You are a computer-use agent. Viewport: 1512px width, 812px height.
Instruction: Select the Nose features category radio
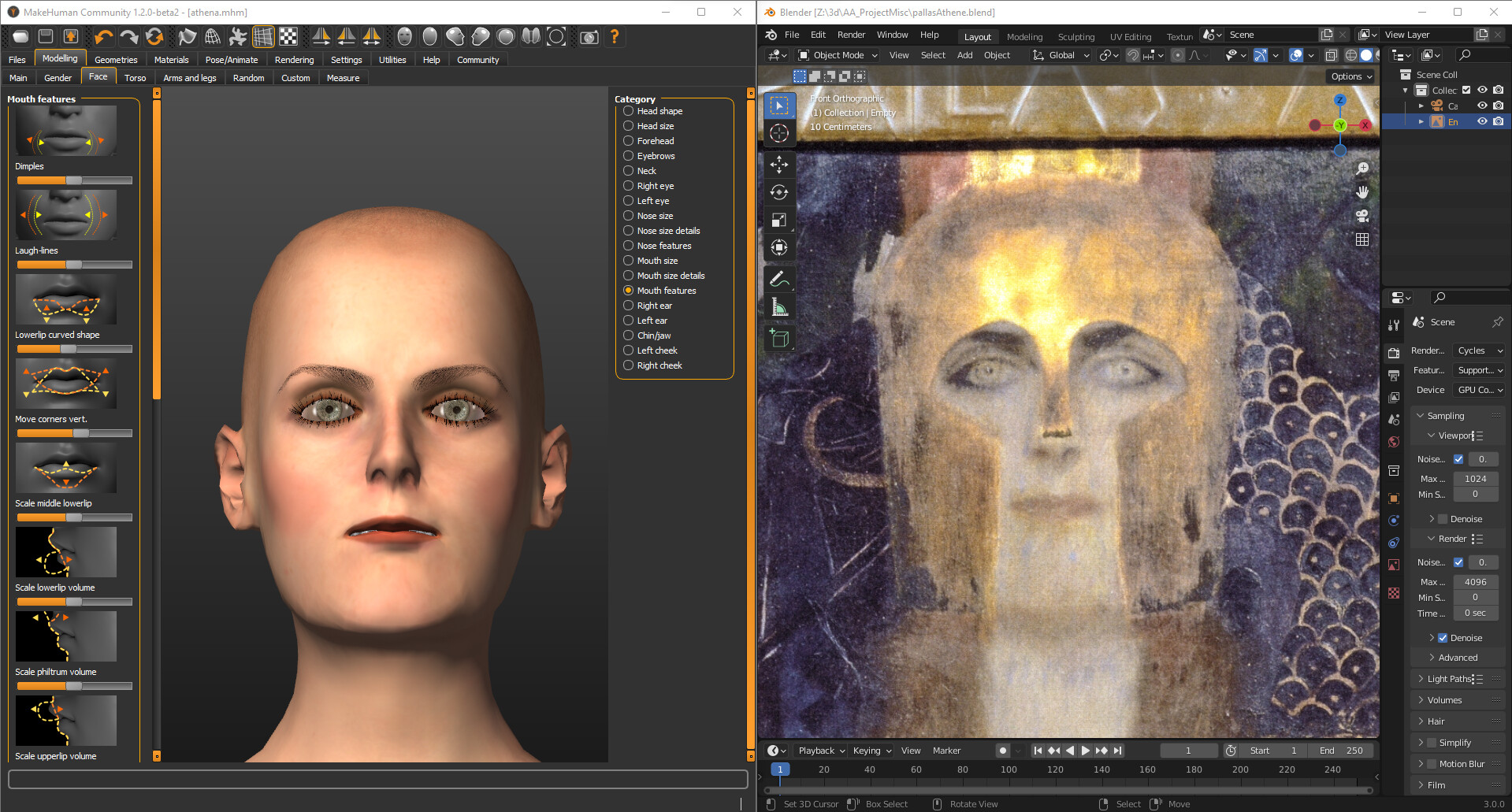[x=629, y=246]
